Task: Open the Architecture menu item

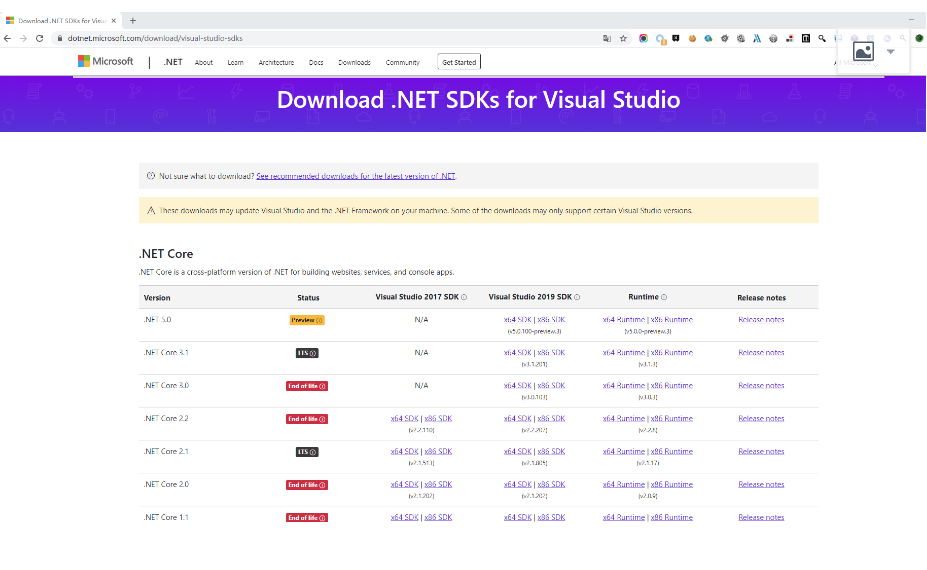Action: tap(276, 63)
